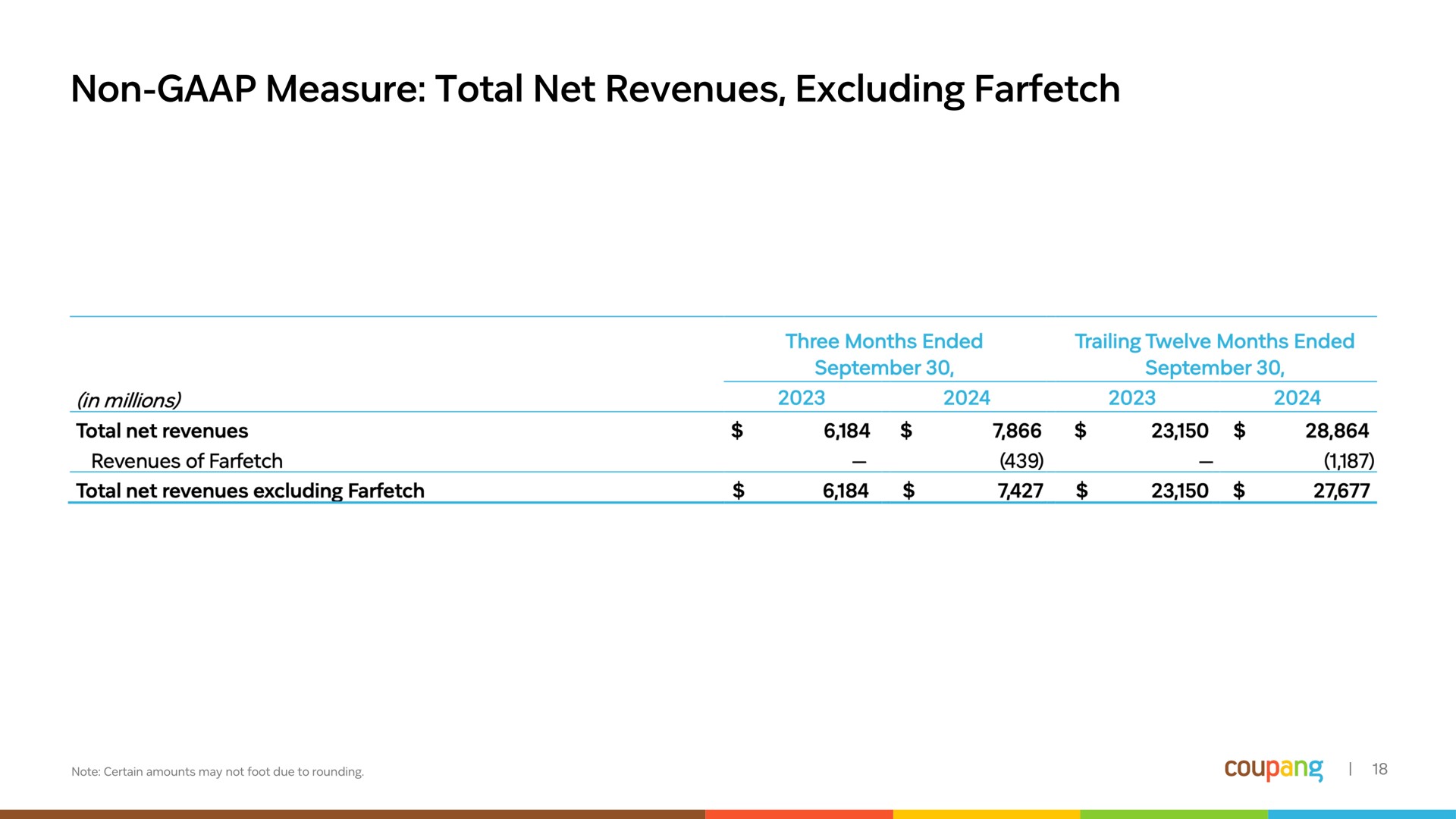Click 6,184 in the excluding Farfetch row
The image size is (1456, 819).
point(846,491)
